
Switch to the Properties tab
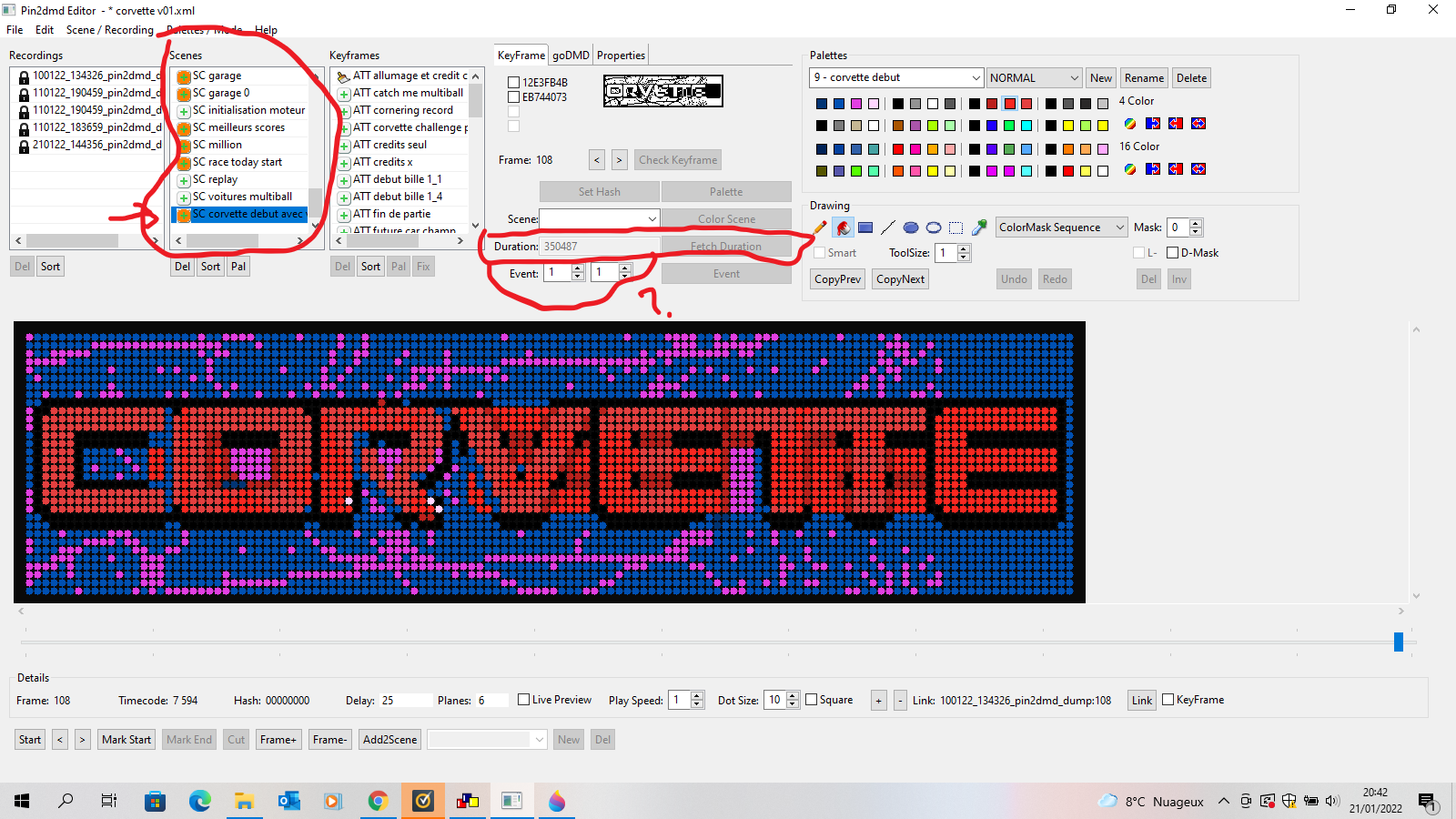point(621,56)
